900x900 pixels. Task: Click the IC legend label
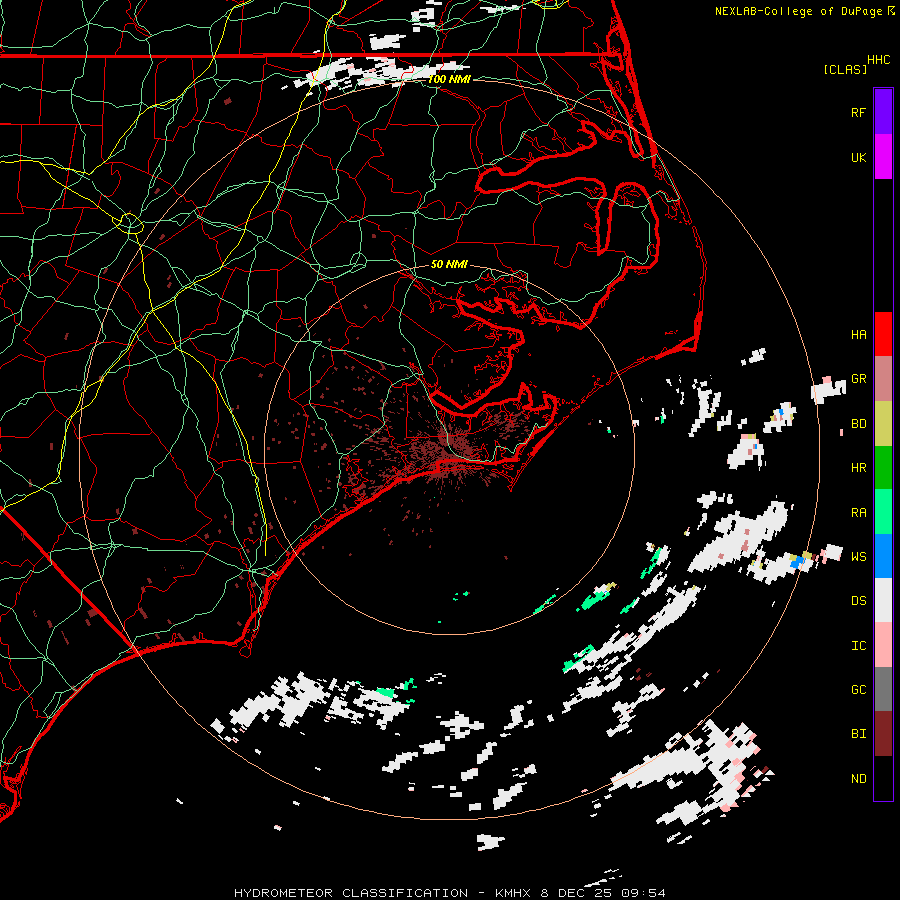[858, 645]
